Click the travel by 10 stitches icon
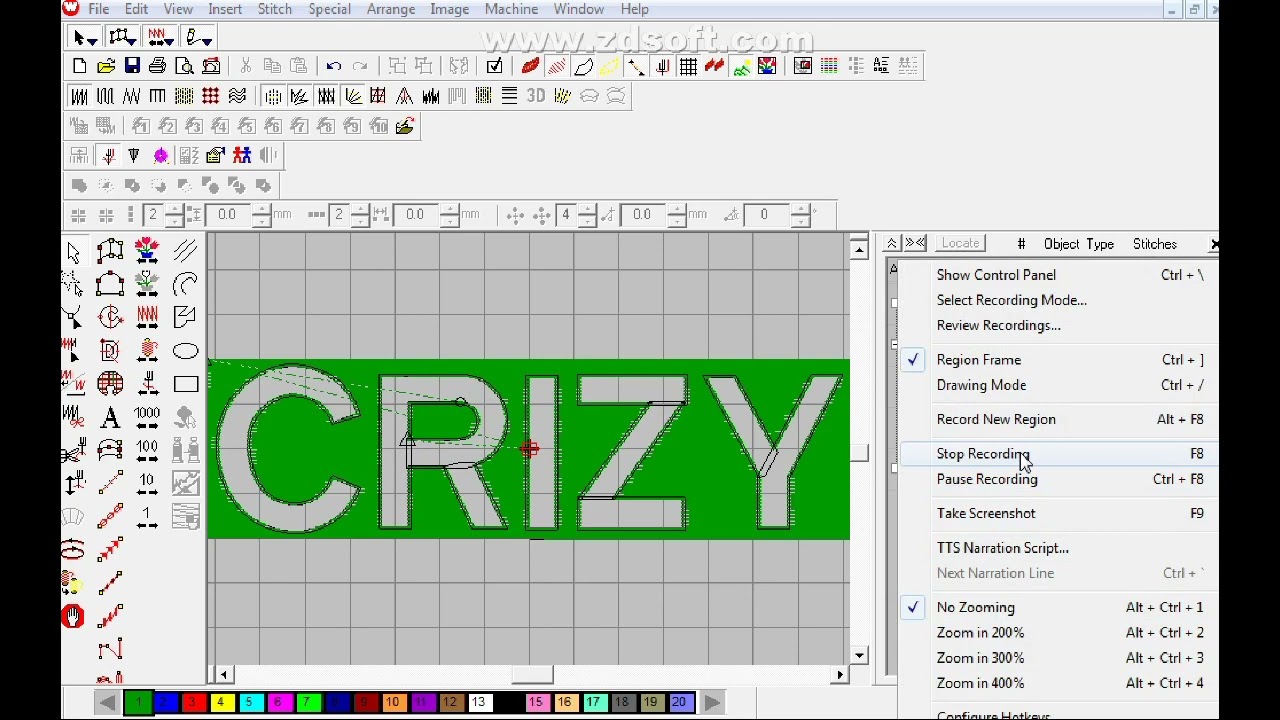Viewport: 1280px width, 720px height. [x=147, y=484]
